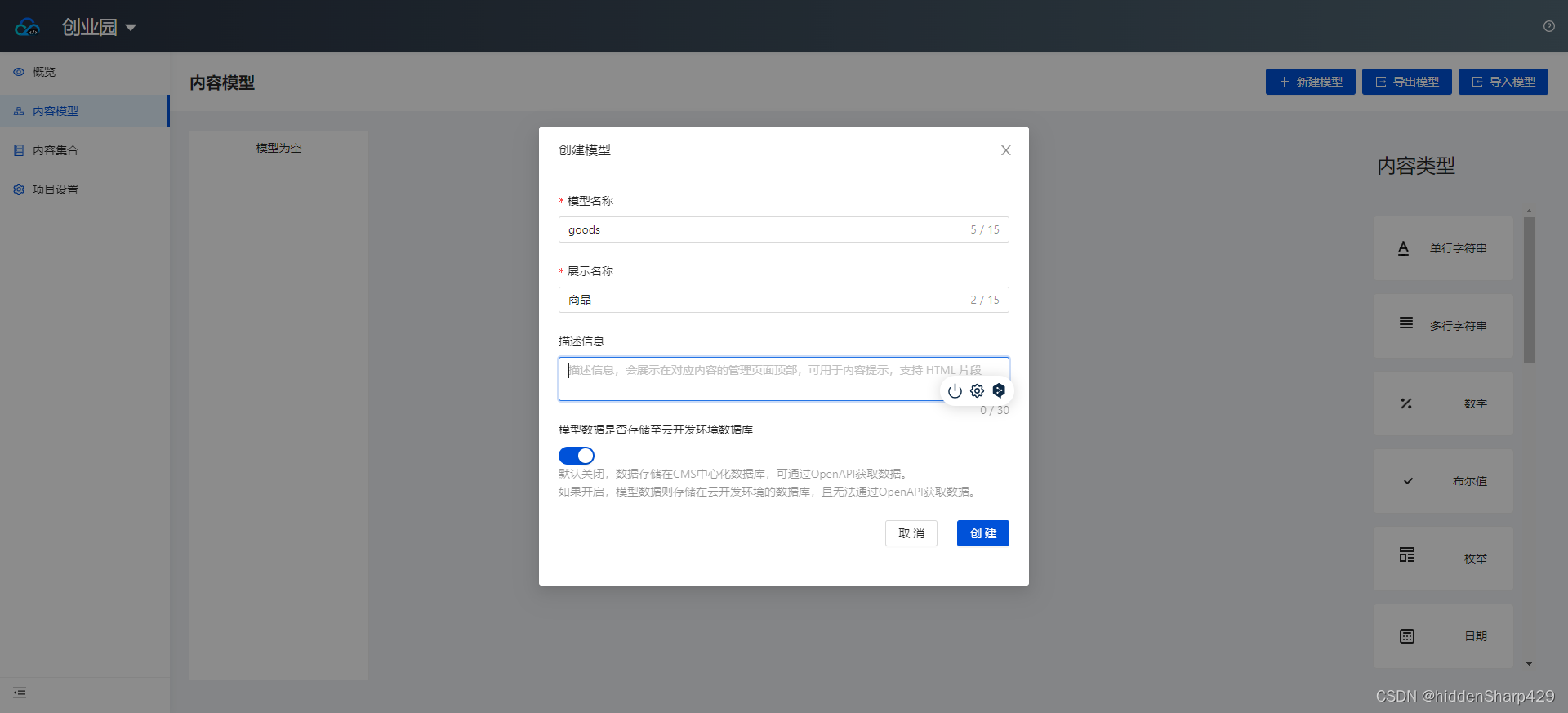The width and height of the screenshot is (1568, 713).
Task: Click the help question mark icon
Action: (1548, 26)
